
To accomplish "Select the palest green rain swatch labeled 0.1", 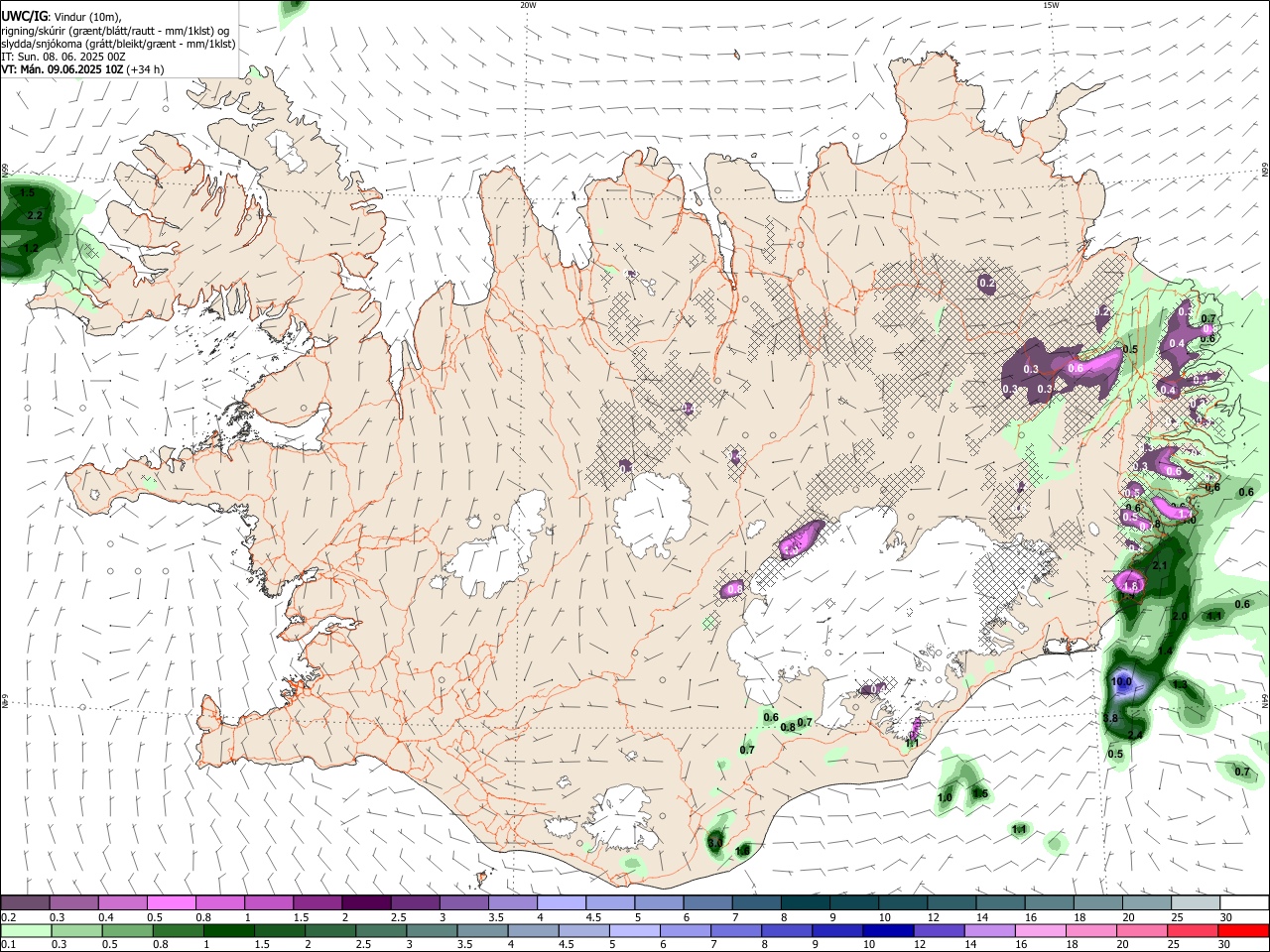I will click(25, 930).
